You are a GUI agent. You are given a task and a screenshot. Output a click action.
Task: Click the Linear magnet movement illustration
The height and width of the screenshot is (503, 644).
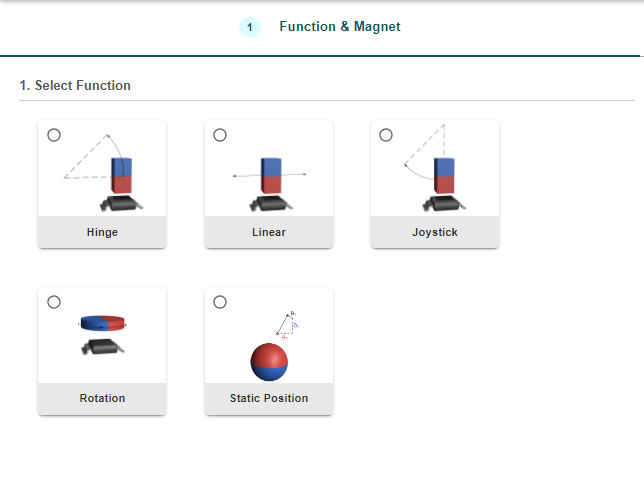coord(269,178)
